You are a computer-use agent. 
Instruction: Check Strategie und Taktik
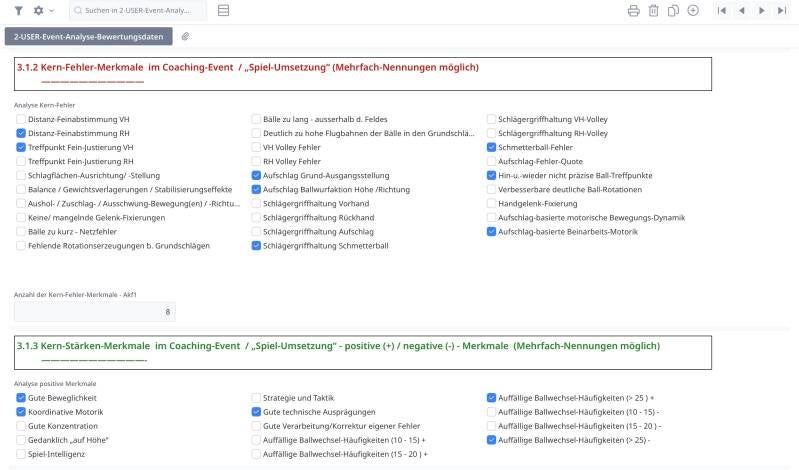pyautogui.click(x=256, y=398)
